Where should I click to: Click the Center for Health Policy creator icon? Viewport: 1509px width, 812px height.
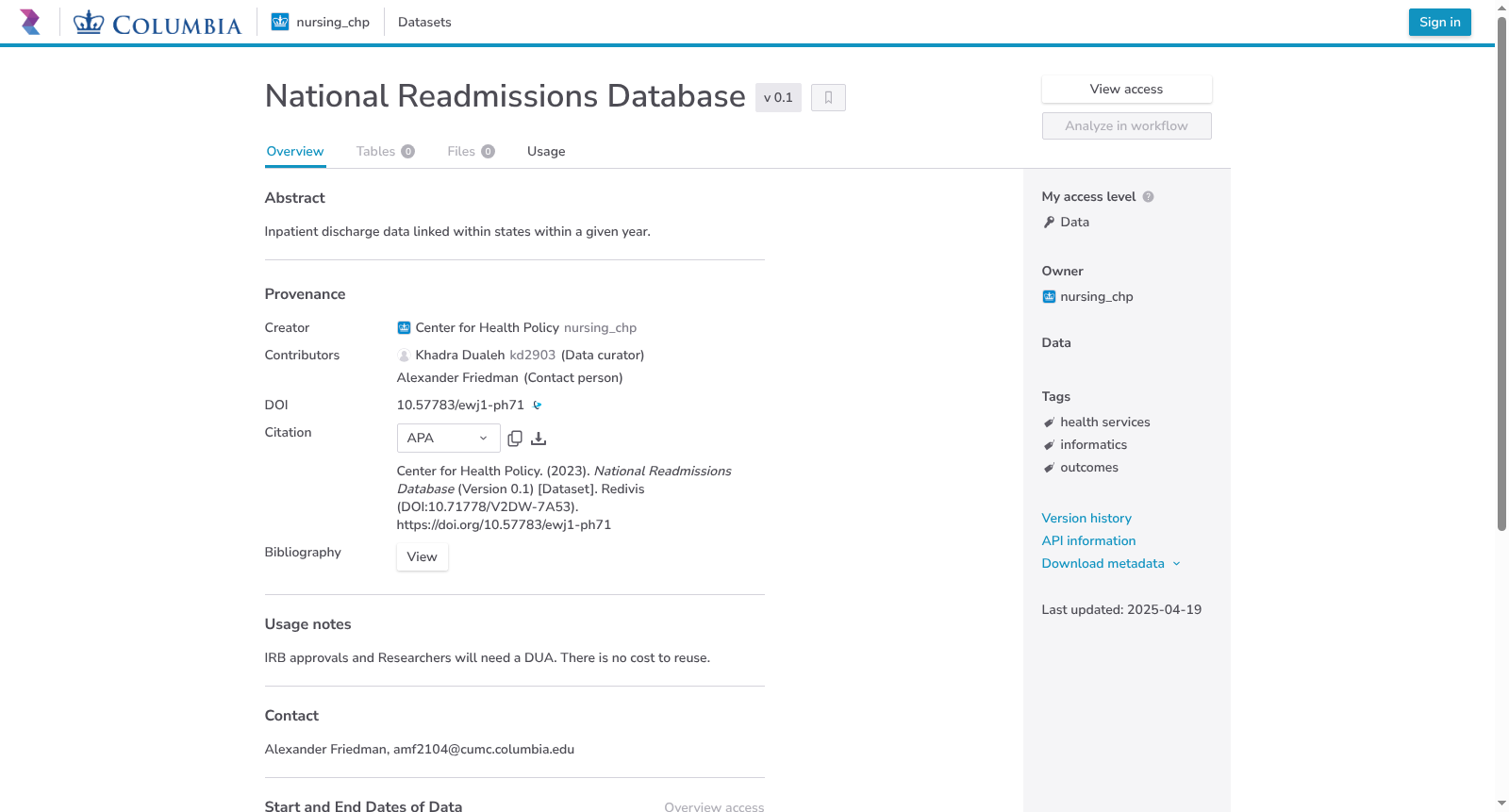[404, 328]
